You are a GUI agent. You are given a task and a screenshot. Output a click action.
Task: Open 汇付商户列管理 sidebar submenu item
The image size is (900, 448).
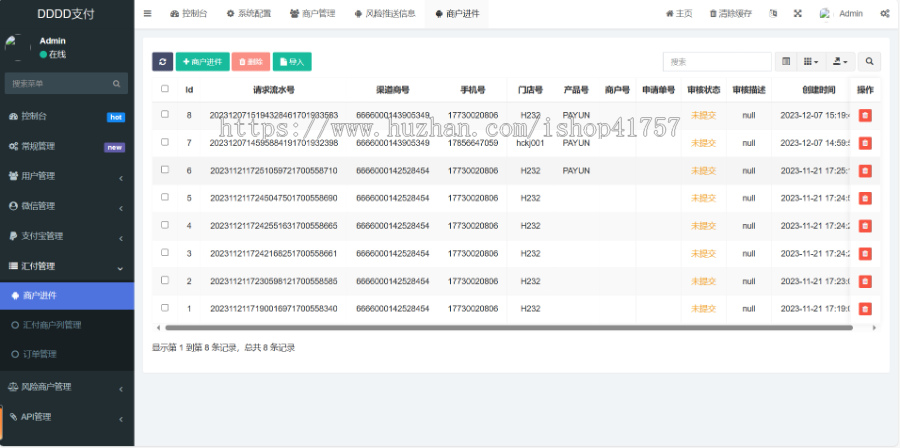67,325
